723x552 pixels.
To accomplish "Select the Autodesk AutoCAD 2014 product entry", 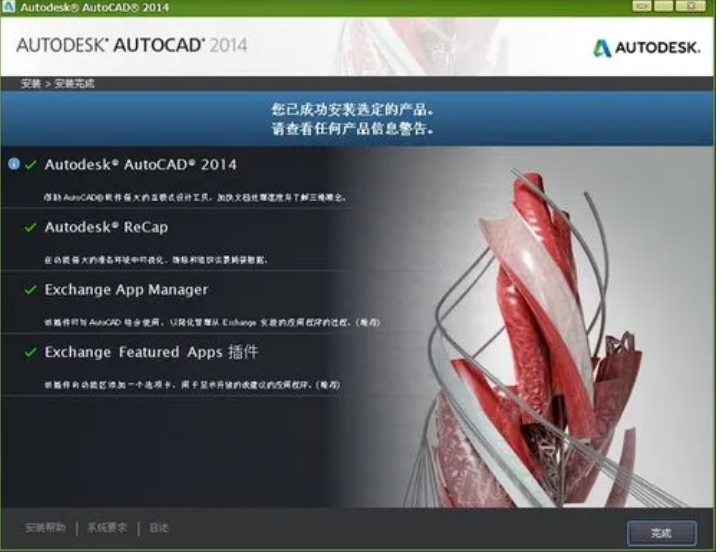I will [x=140, y=164].
